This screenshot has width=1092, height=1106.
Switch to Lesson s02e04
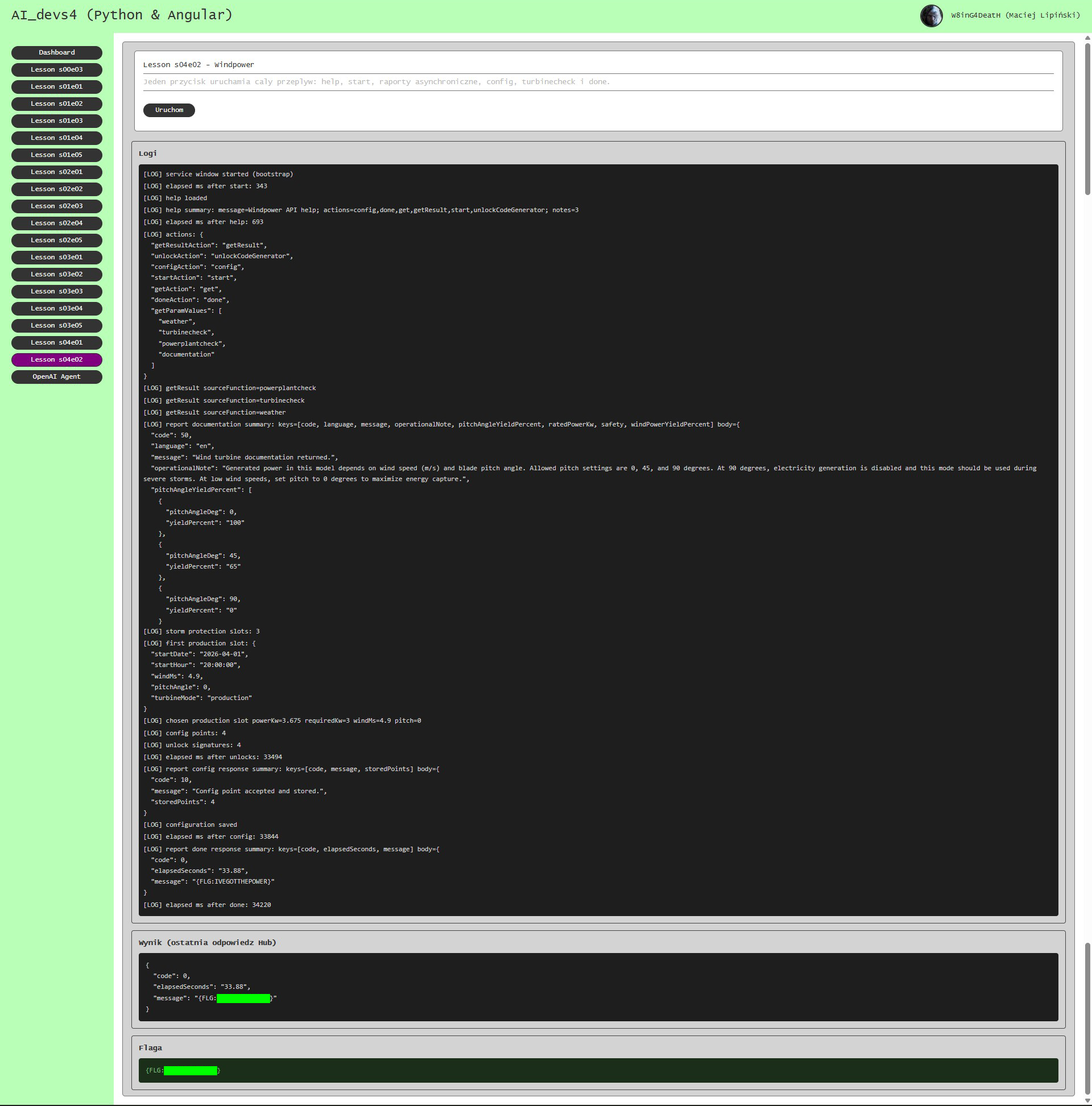pyautogui.click(x=57, y=223)
